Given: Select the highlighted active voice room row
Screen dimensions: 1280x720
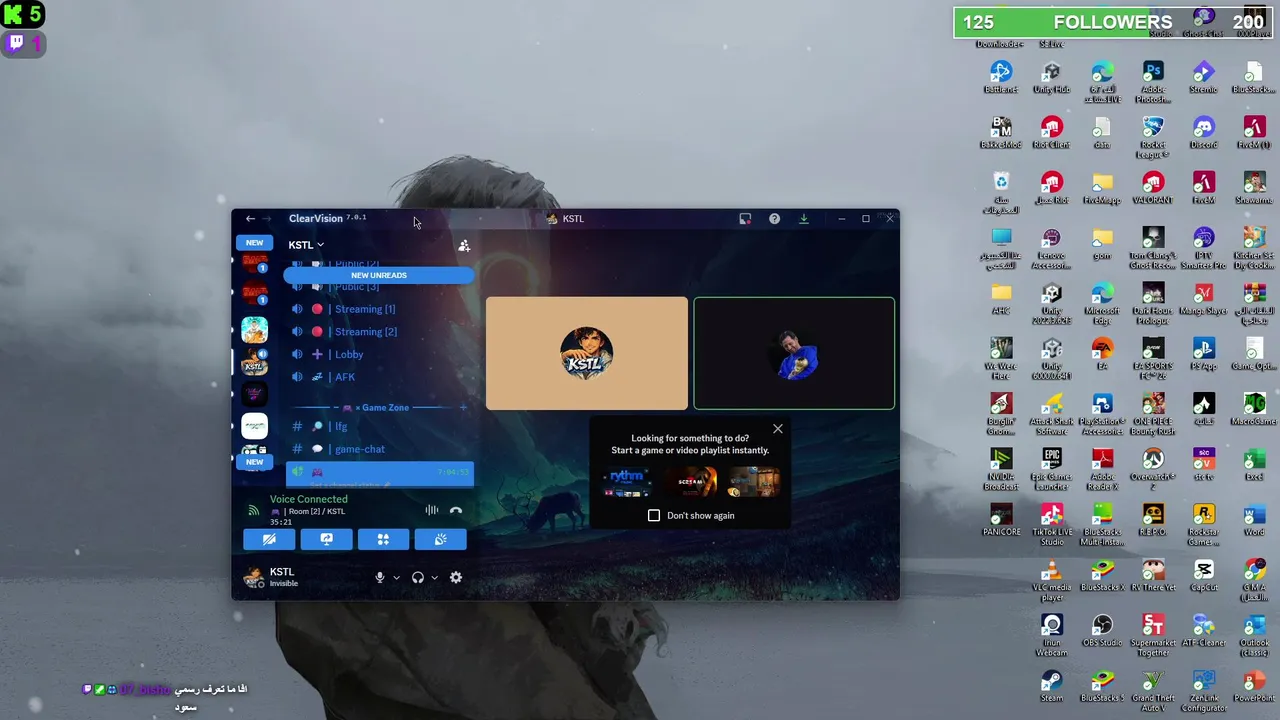Looking at the screenshot, I should pyautogui.click(x=379, y=472).
